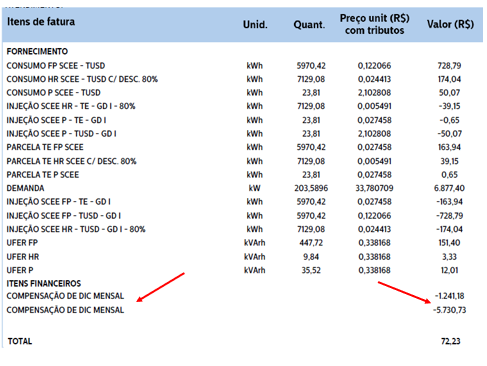Click the 'Unid.' column header
This screenshot has height=366, width=487.
tap(255, 25)
